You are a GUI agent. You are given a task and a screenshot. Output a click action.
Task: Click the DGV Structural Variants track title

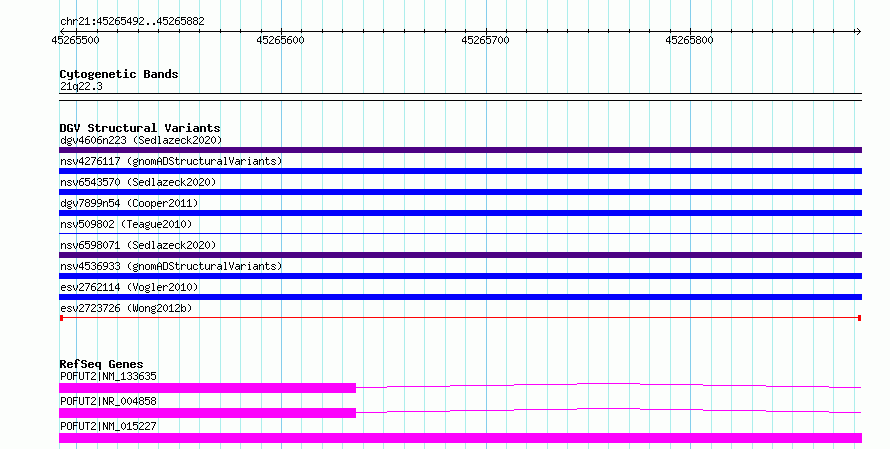(140, 128)
